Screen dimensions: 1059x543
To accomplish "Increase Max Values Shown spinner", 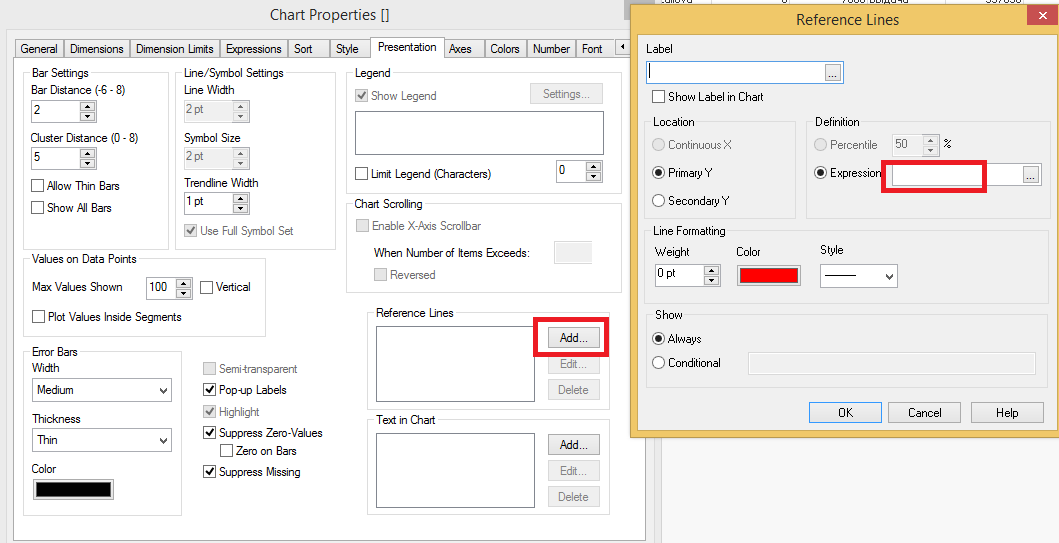I will pyautogui.click(x=183, y=282).
